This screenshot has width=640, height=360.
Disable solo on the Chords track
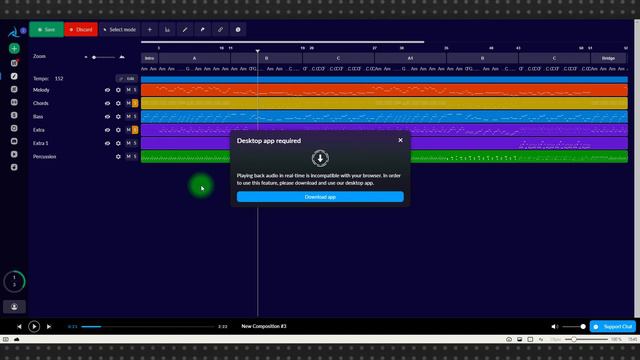pos(135,103)
